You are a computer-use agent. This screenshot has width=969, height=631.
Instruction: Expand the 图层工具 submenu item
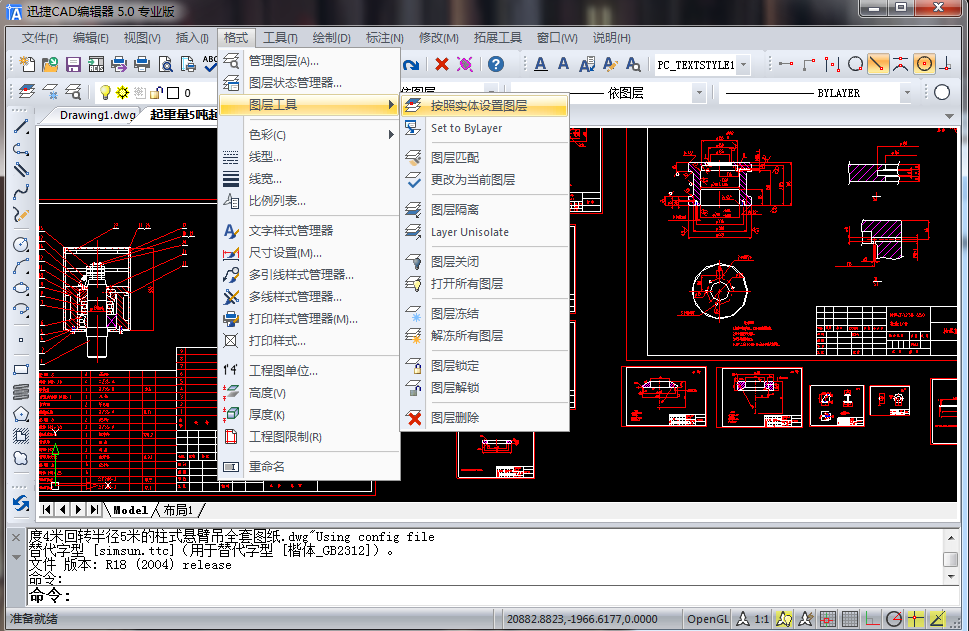pyautogui.click(x=309, y=105)
